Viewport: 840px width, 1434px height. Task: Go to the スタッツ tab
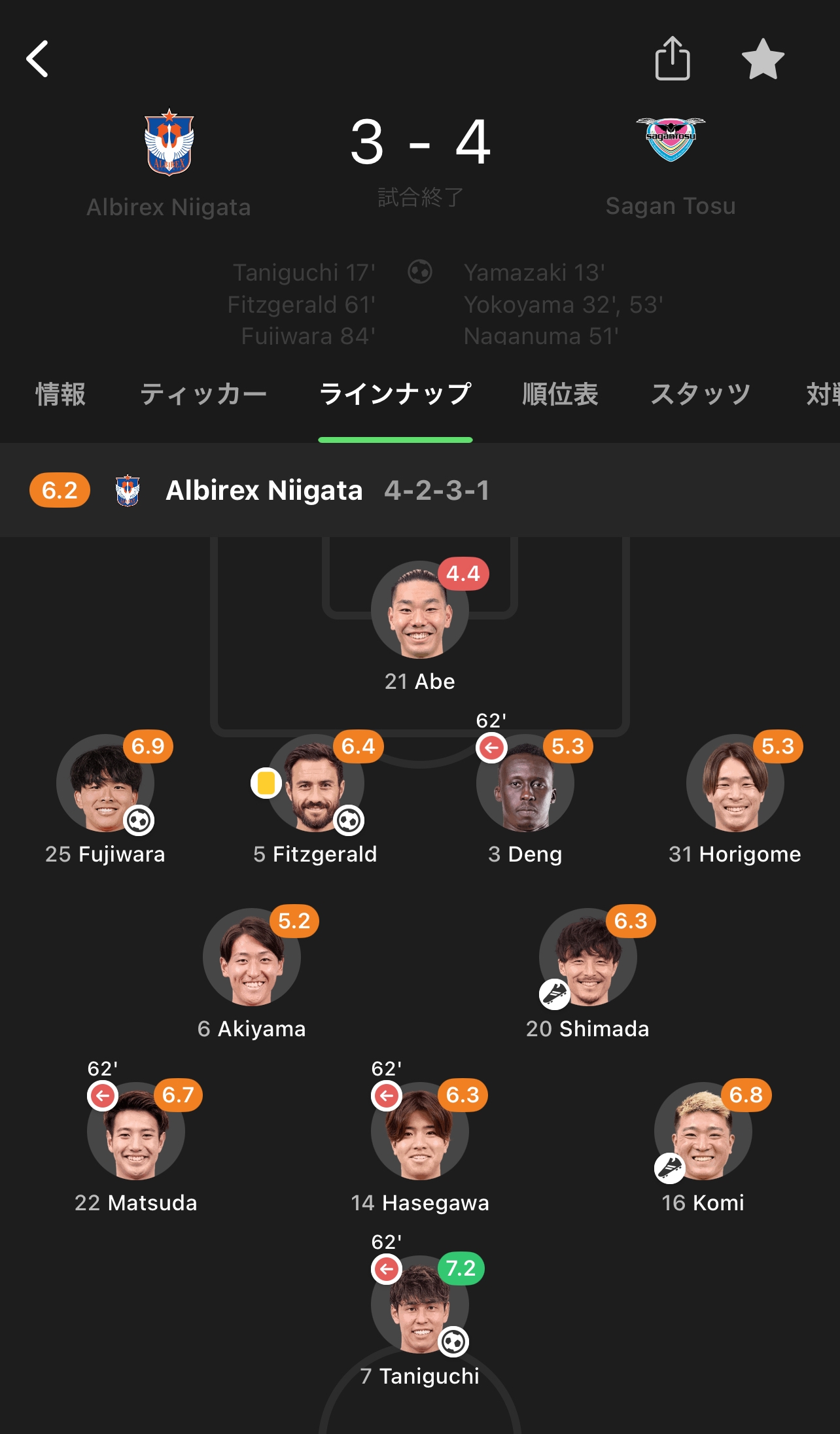pyautogui.click(x=701, y=394)
